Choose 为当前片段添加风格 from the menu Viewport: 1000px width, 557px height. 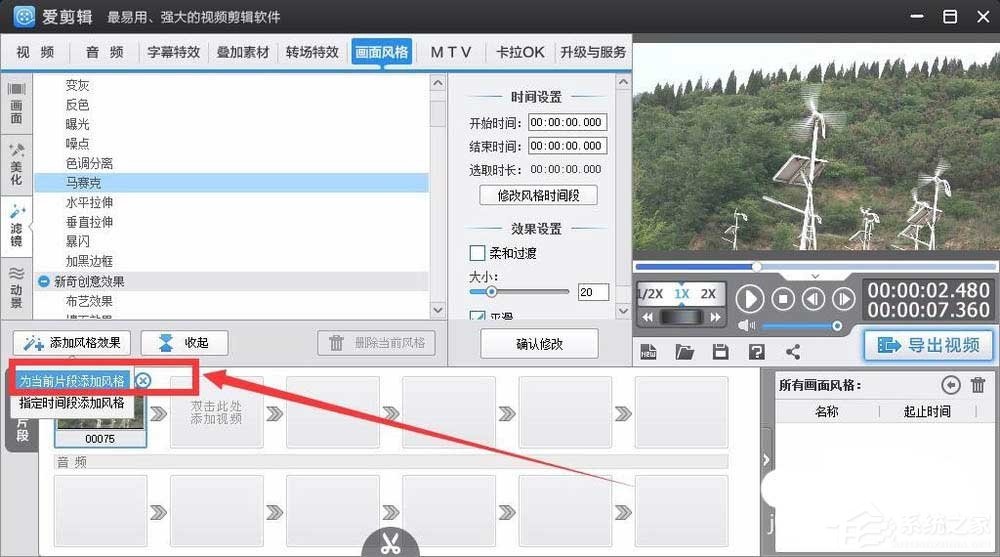click(72, 381)
